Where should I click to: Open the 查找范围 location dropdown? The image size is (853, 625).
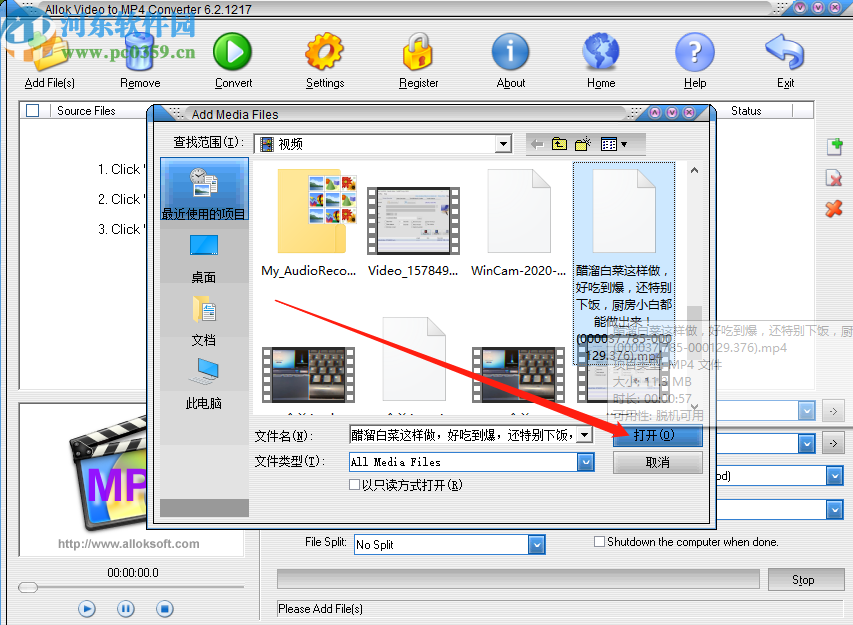(503, 143)
